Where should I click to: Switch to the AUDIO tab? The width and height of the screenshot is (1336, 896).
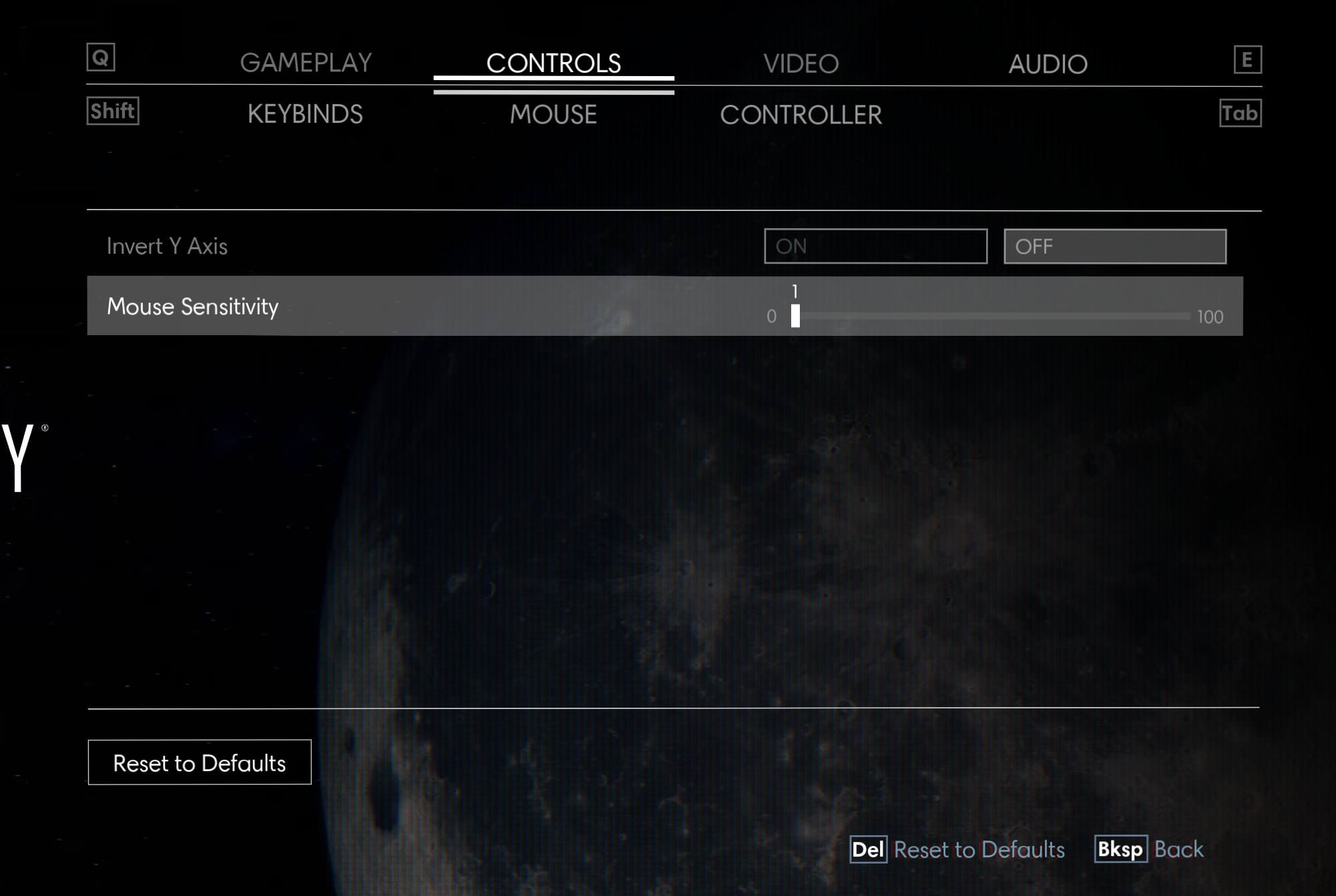(1048, 63)
